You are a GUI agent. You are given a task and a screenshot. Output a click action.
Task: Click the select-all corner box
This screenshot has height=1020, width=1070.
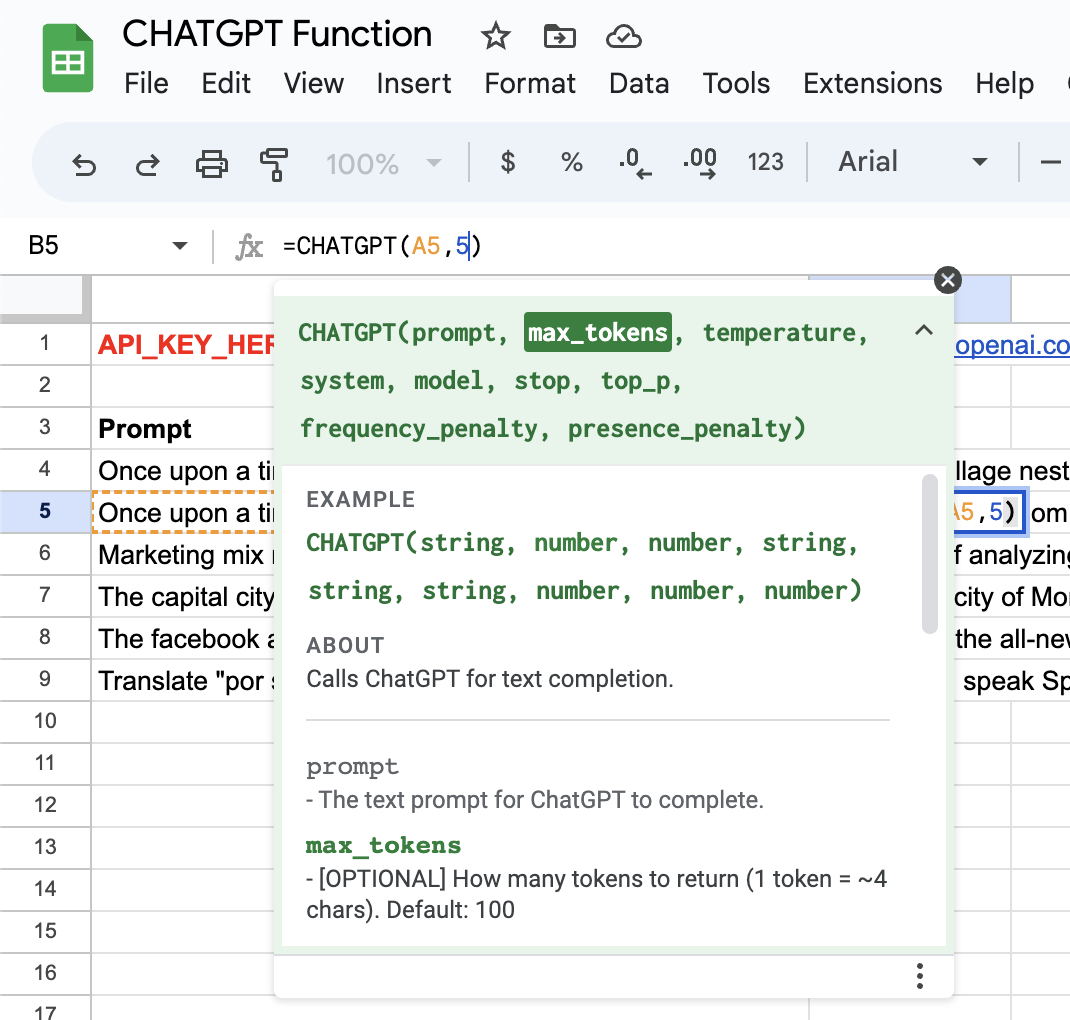45,299
